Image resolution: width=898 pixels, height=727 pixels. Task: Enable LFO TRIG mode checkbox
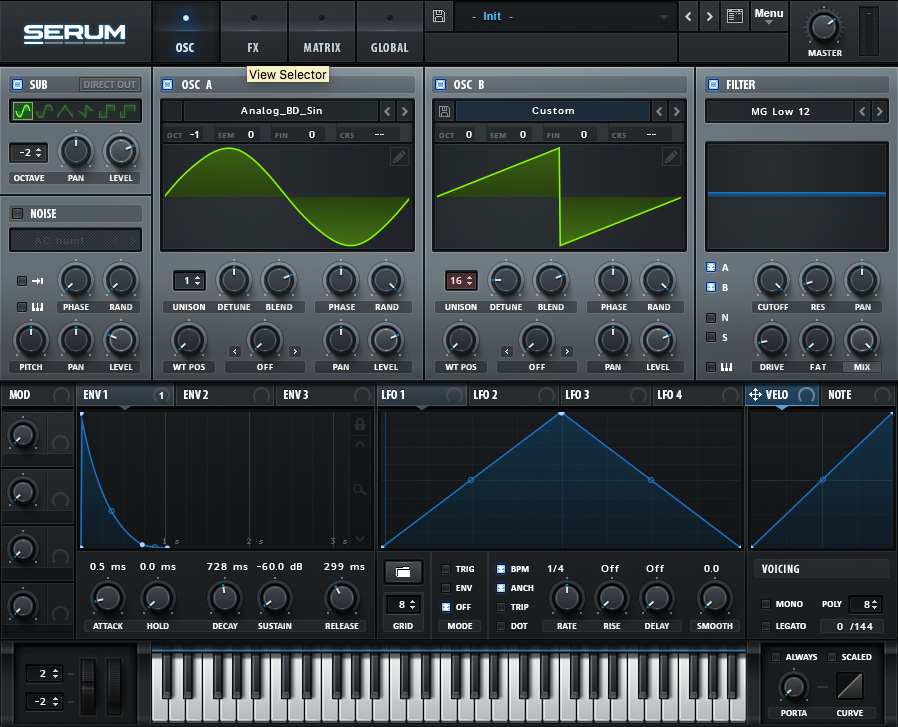446,569
